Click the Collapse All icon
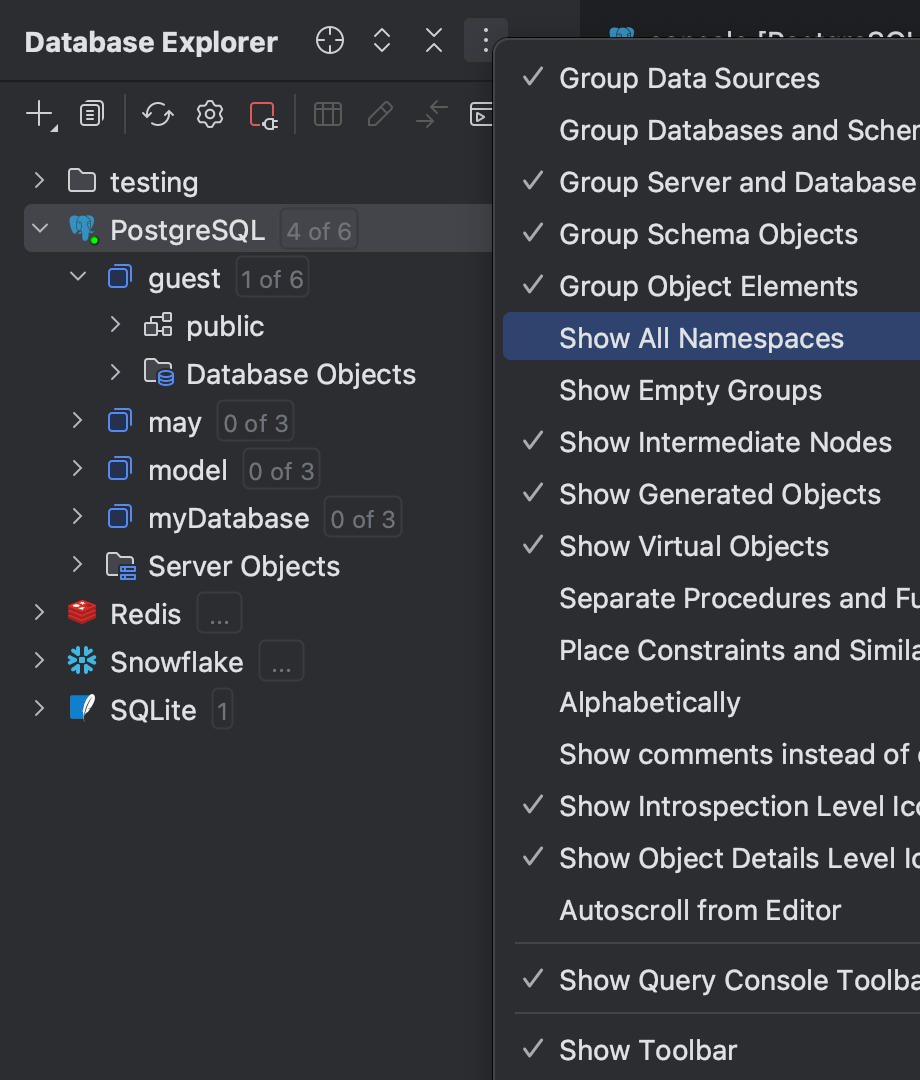Viewport: 920px width, 1080px height. coord(433,40)
